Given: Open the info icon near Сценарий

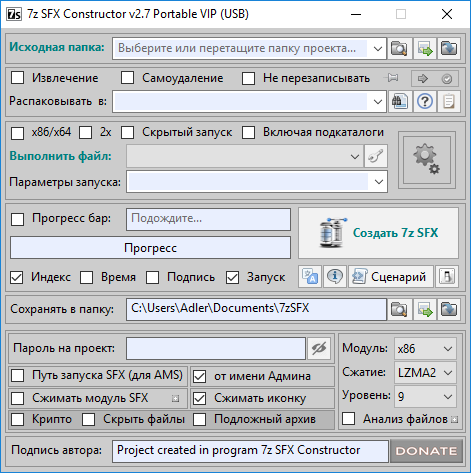Looking at the screenshot, I should [335, 277].
